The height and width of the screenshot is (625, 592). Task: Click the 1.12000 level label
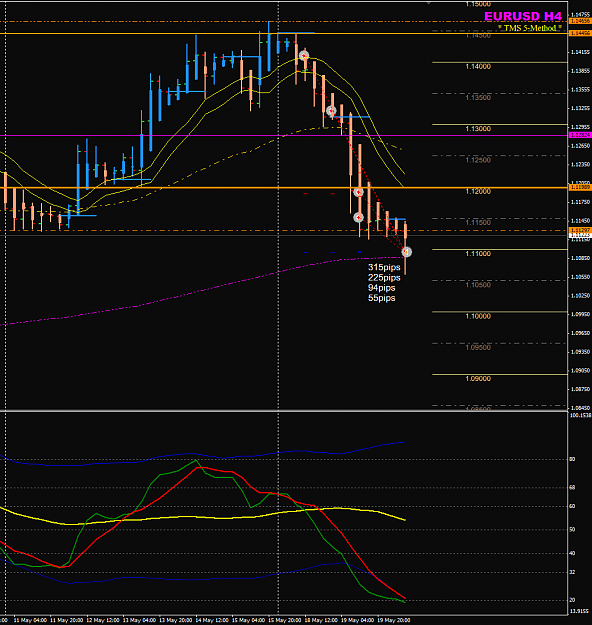[x=478, y=191]
